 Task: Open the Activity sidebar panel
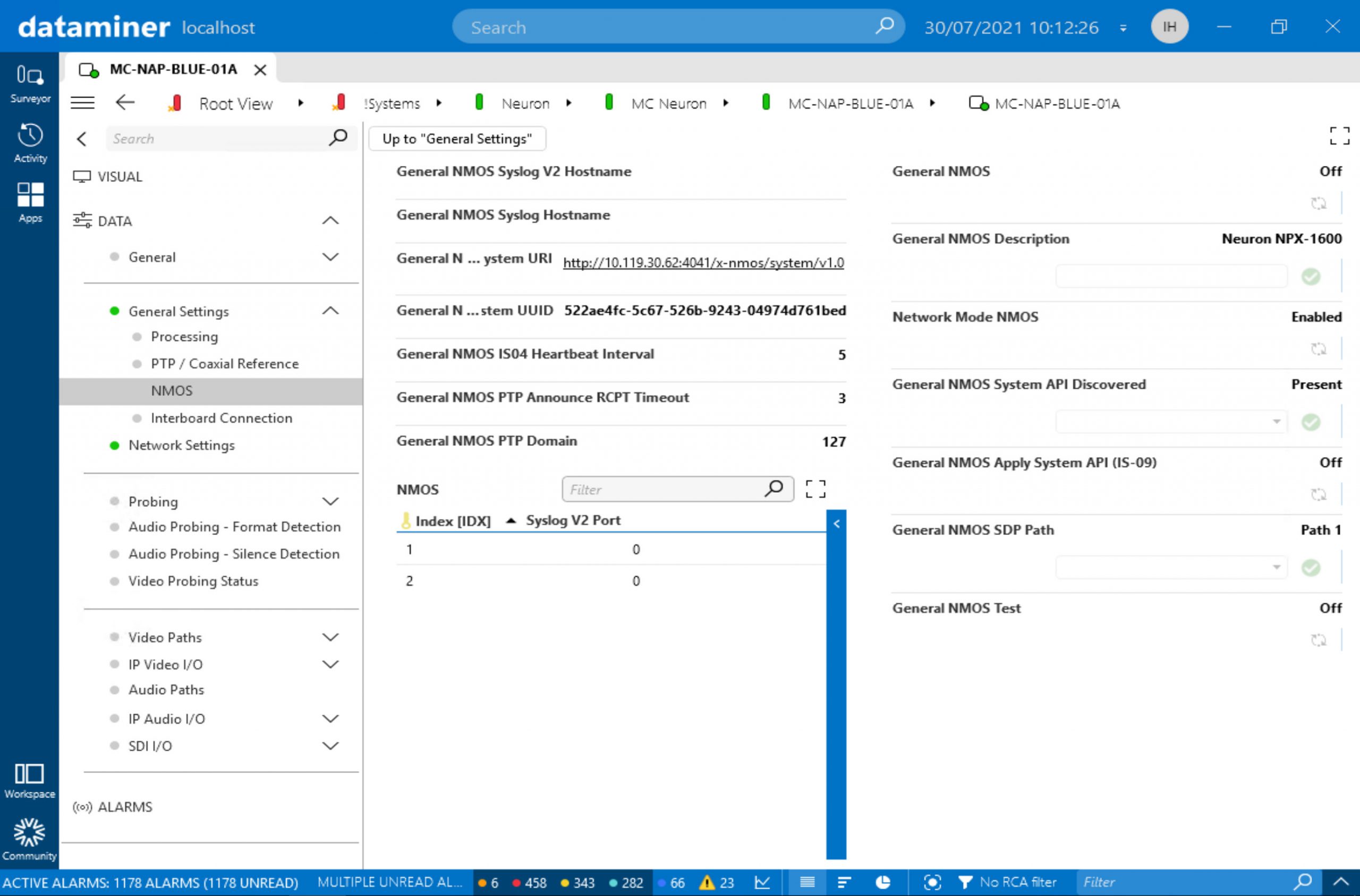30,143
